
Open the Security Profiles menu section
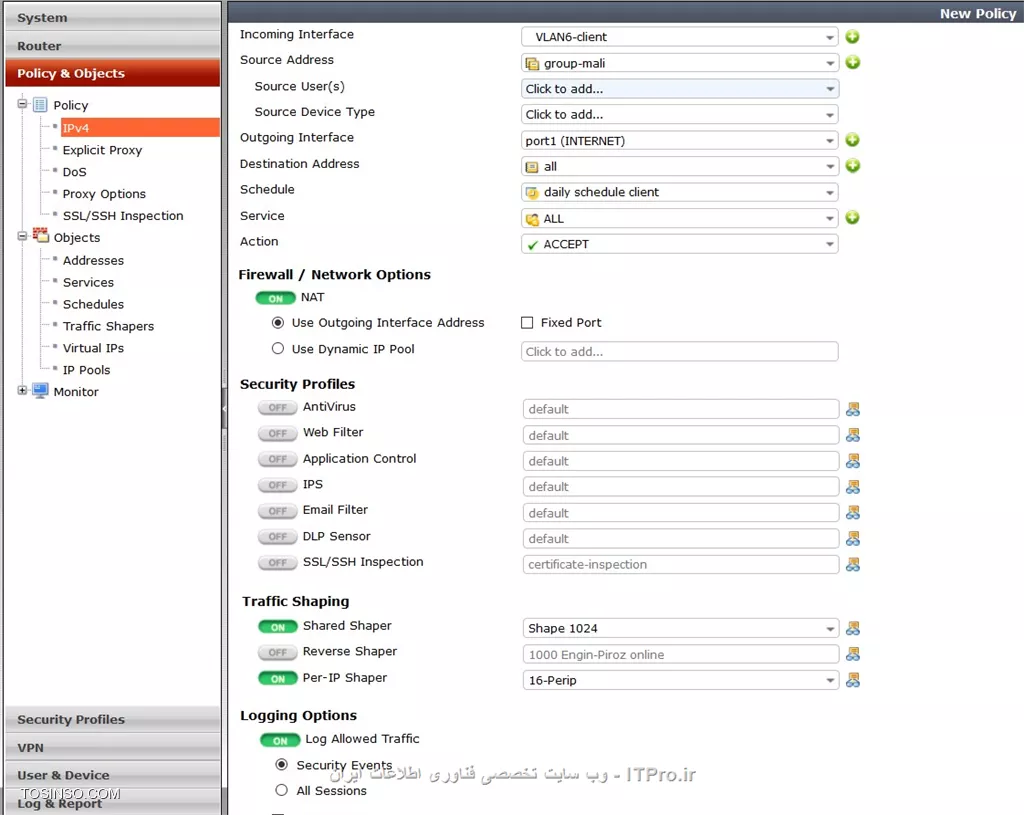112,719
